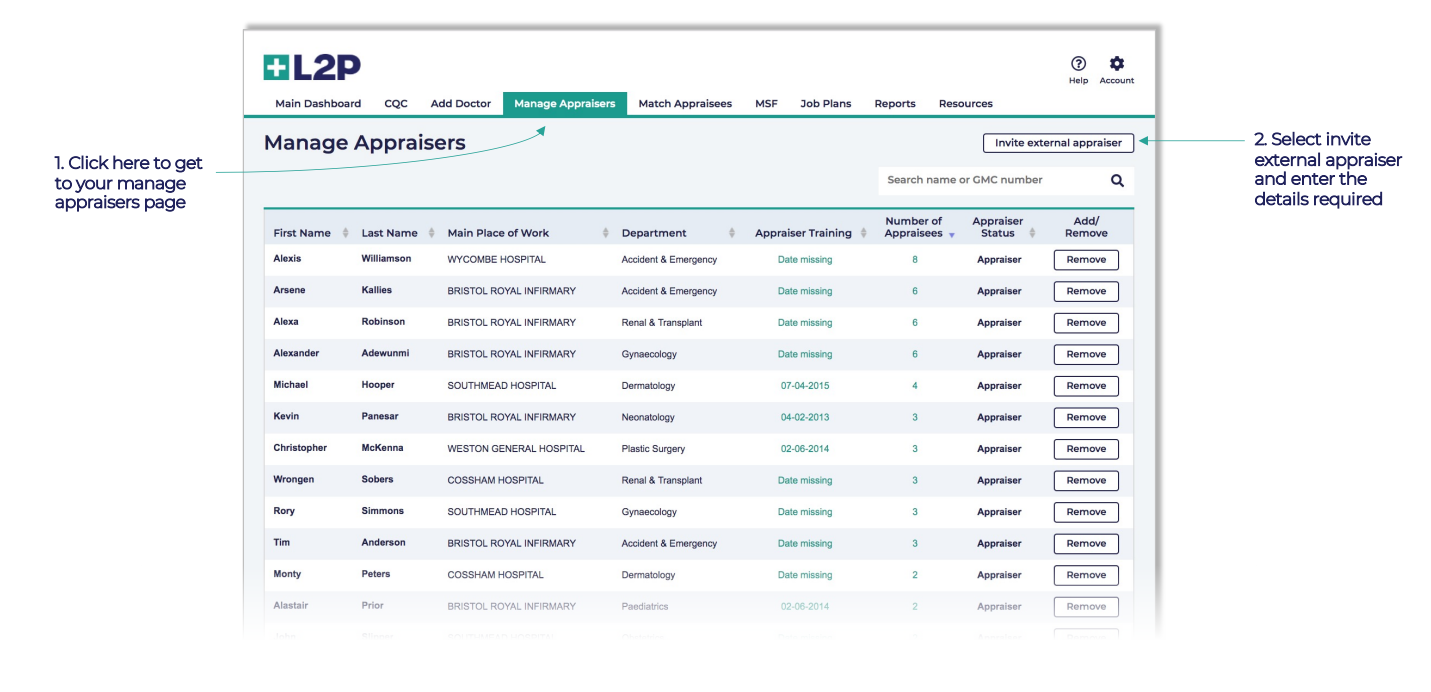Open the Main Dashboard tab
The width and height of the screenshot is (1431, 692).
coord(318,104)
